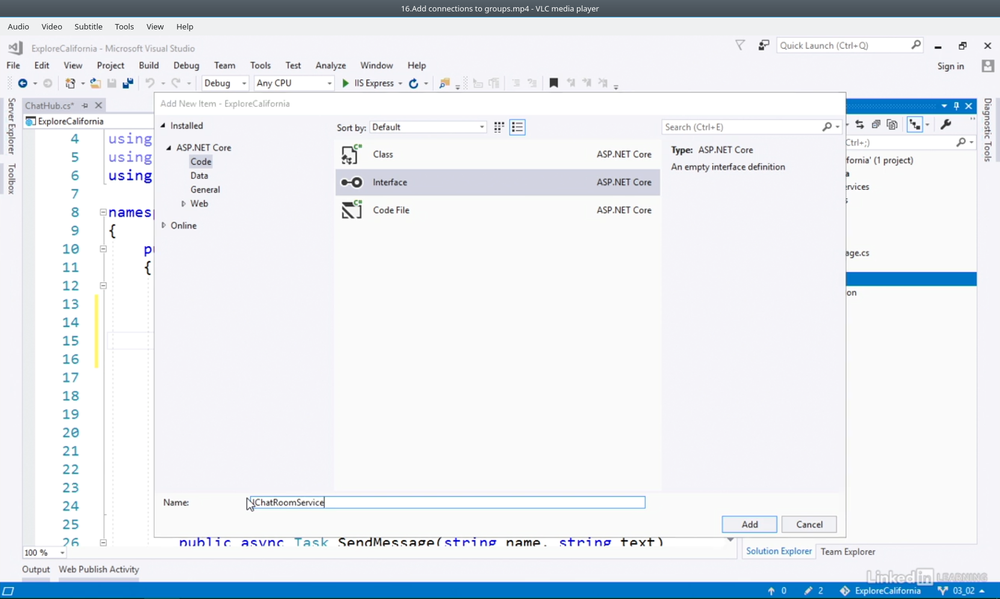Screen dimensions: 1000x599
Task: Open Visual Studio Project menu
Action: [110, 65]
